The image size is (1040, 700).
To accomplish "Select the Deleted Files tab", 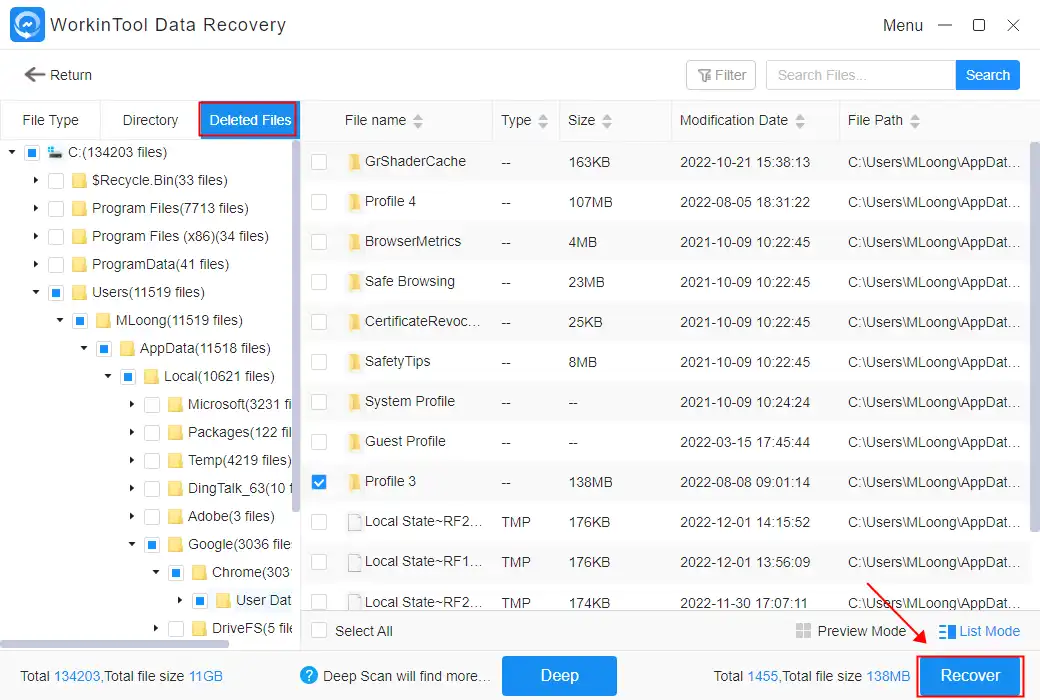I will [249, 120].
